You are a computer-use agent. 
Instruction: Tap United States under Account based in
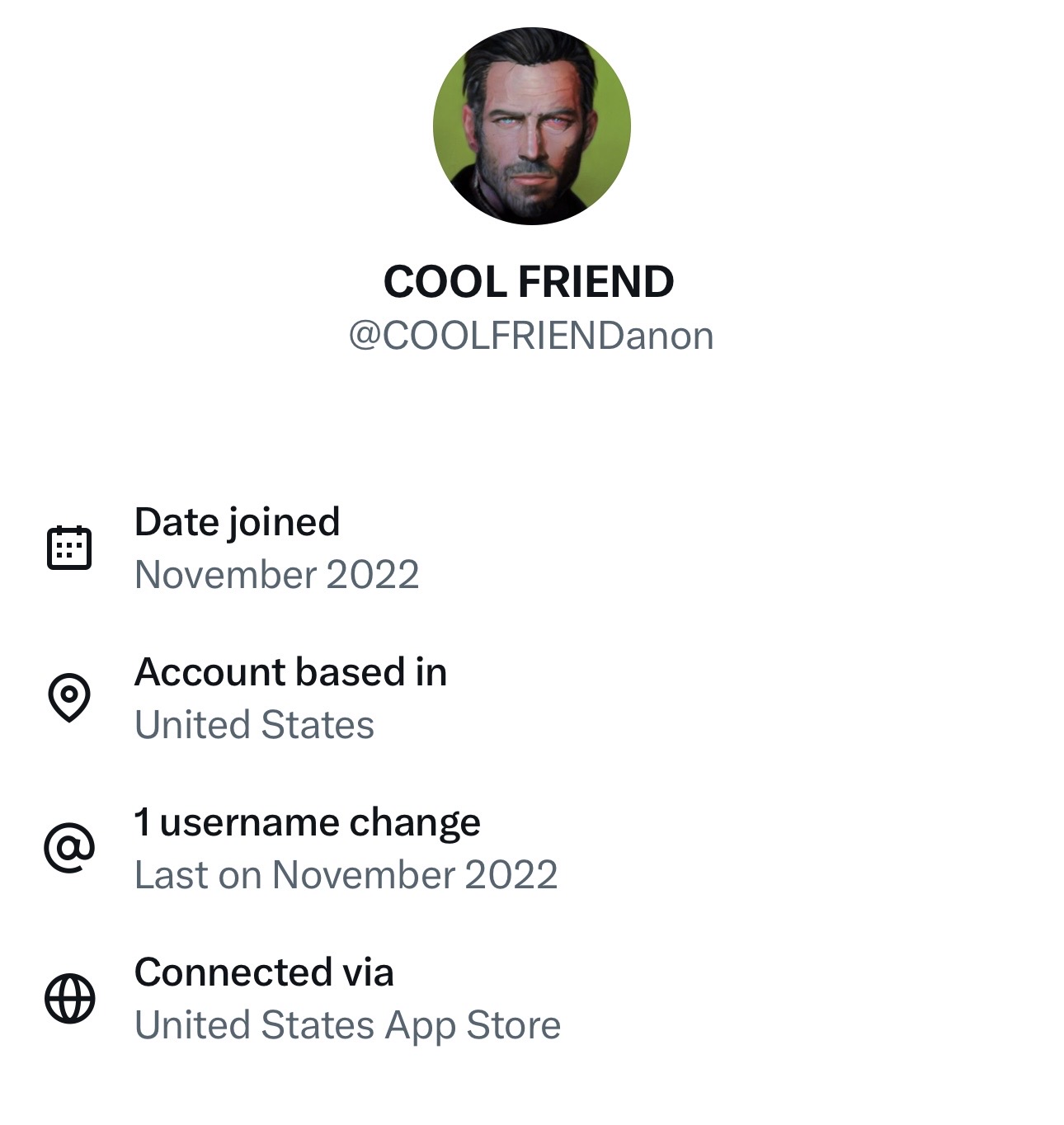pos(254,725)
